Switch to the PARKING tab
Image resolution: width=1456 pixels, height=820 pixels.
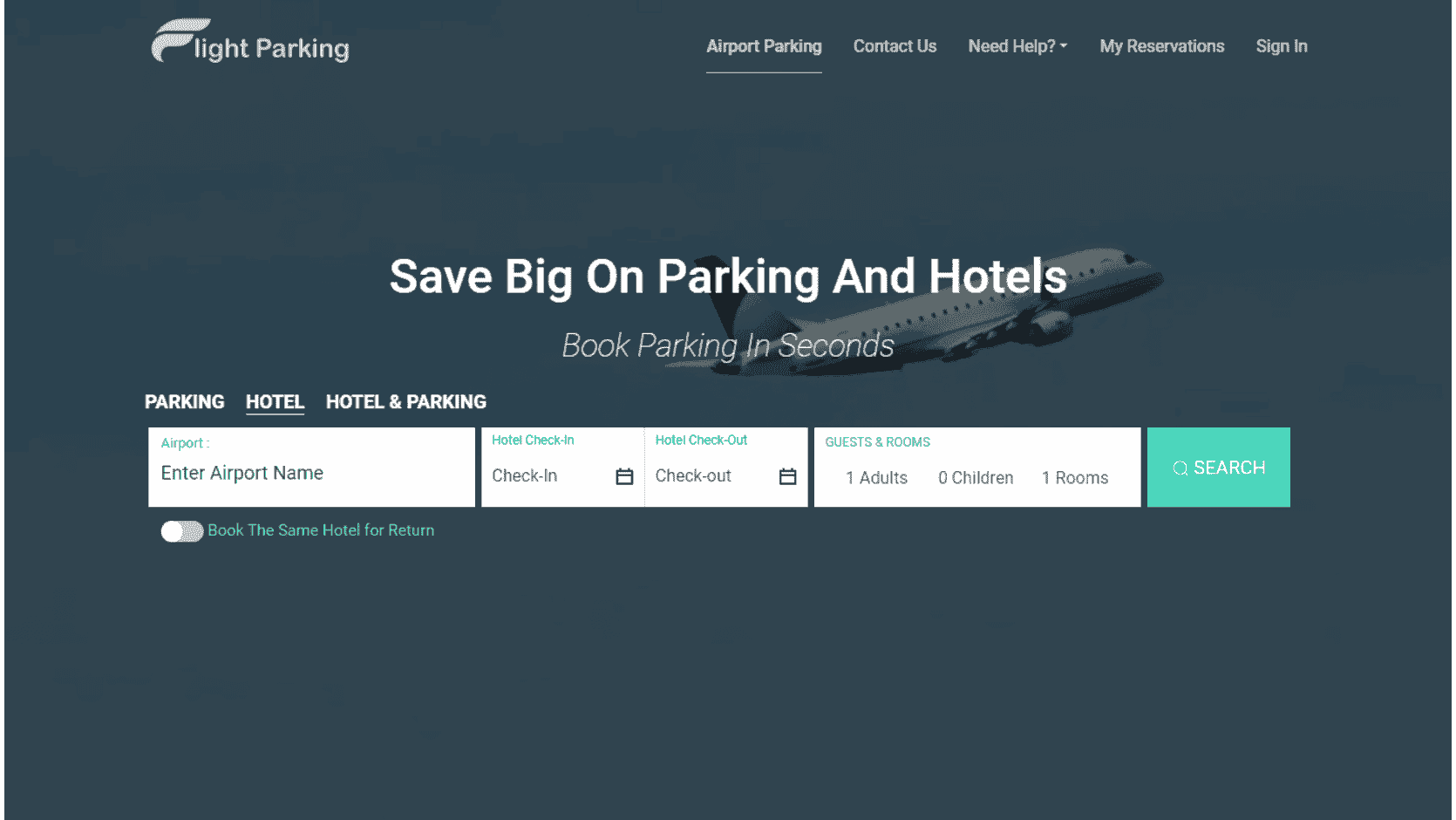[185, 402]
